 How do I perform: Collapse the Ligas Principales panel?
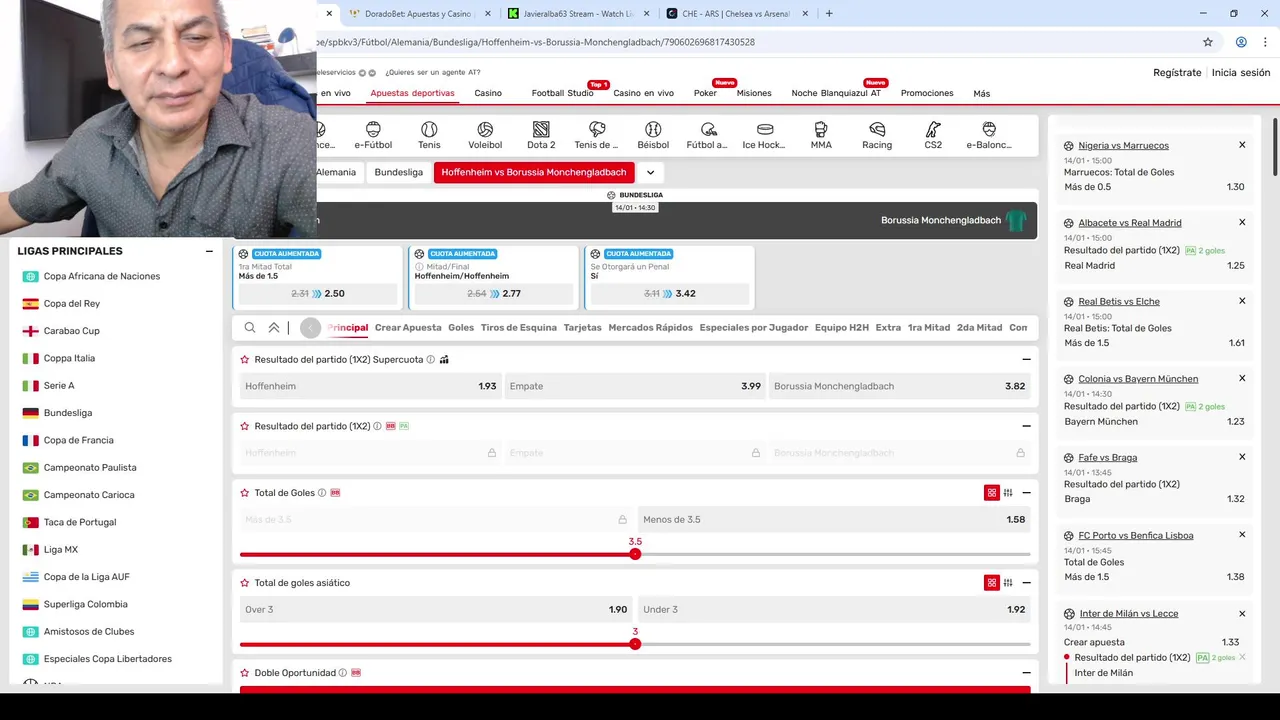point(209,251)
